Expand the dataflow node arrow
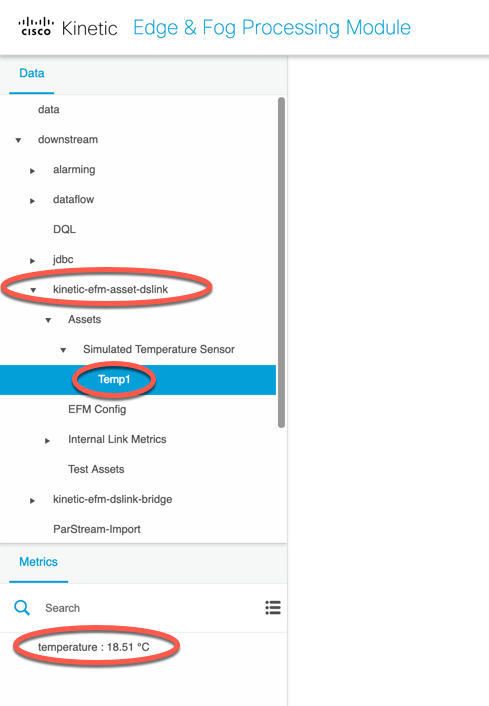This screenshot has width=489, height=706. click(x=32, y=201)
